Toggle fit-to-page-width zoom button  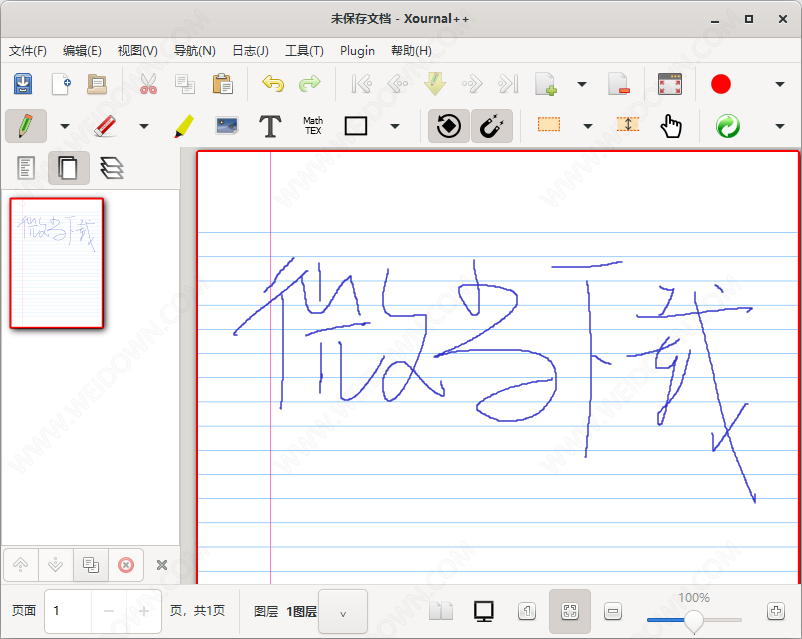click(570, 611)
